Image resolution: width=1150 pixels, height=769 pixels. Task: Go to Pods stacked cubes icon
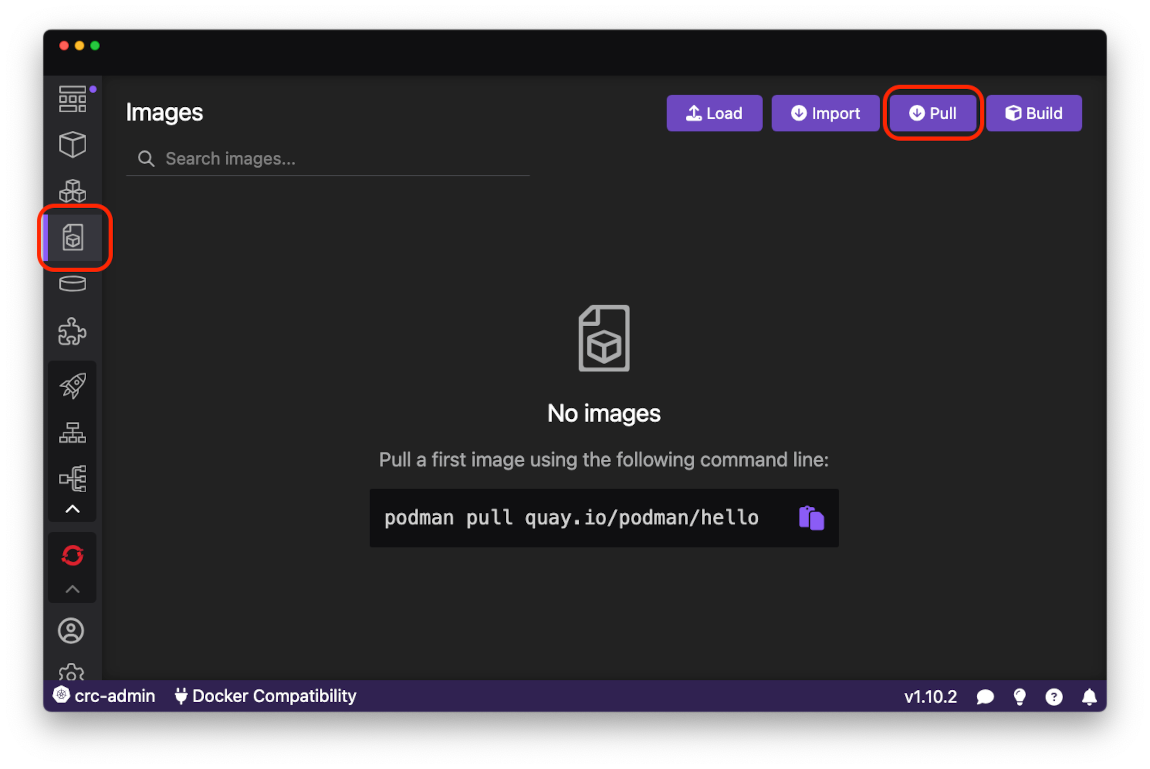[72, 191]
